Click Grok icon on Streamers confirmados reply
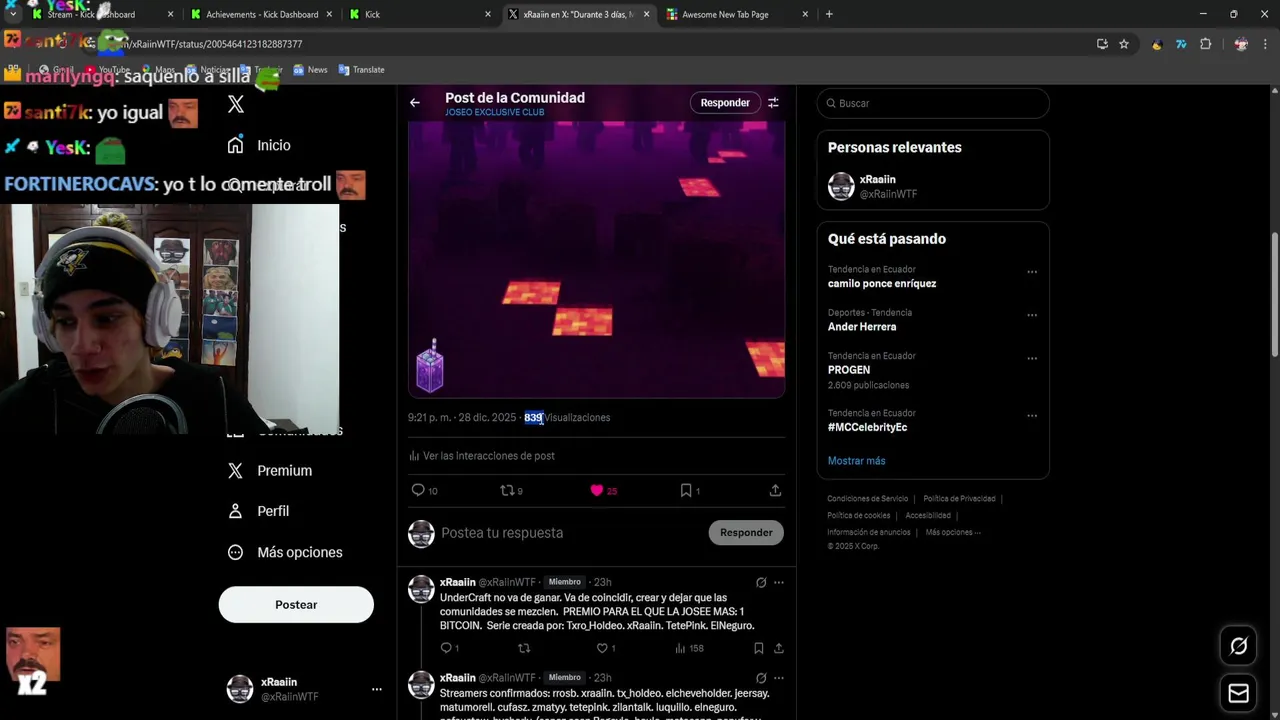This screenshot has width=1280, height=720. [x=761, y=678]
